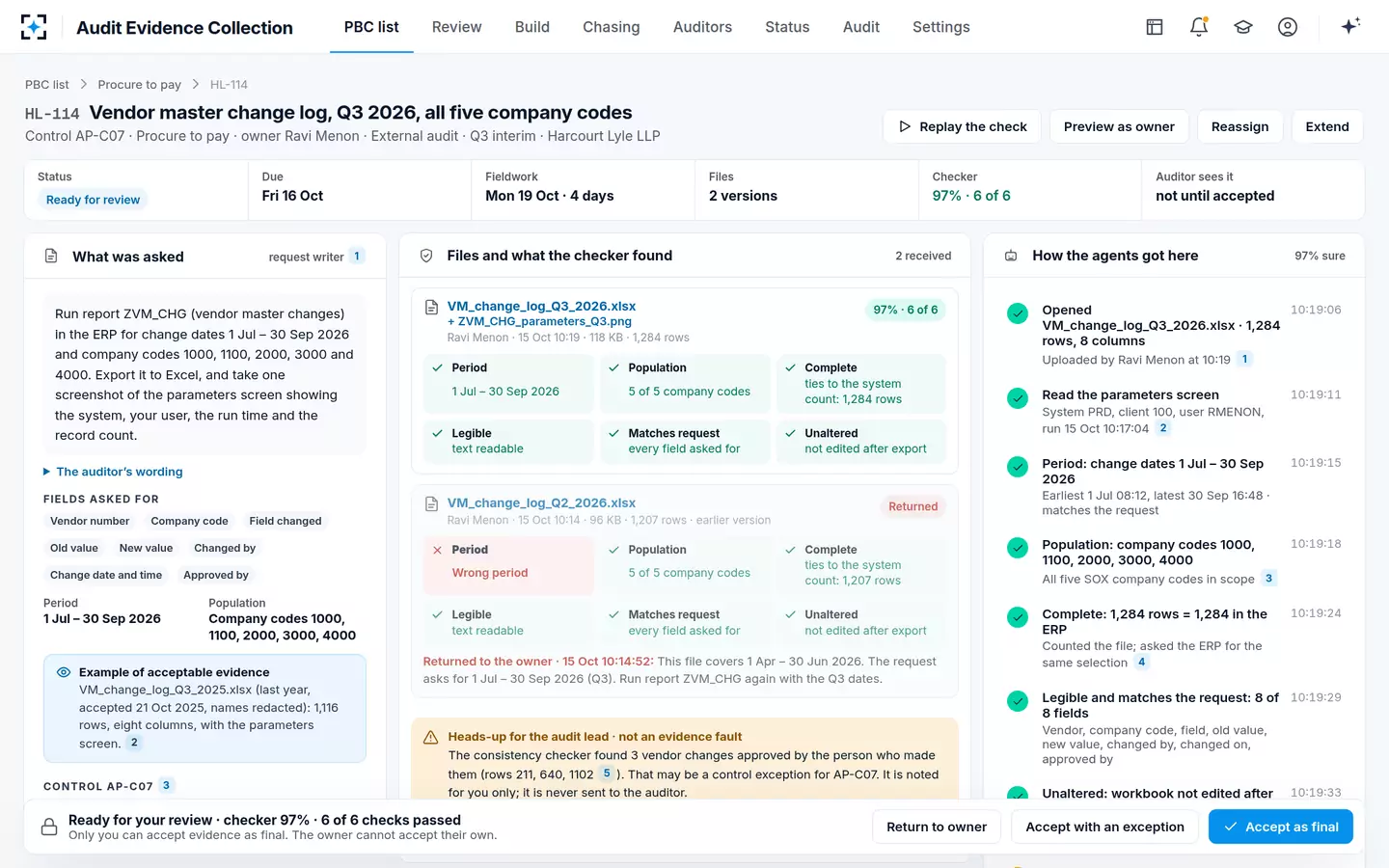Click the shield icon beside Files heading
This screenshot has height=868, width=1389.
[x=426, y=256]
